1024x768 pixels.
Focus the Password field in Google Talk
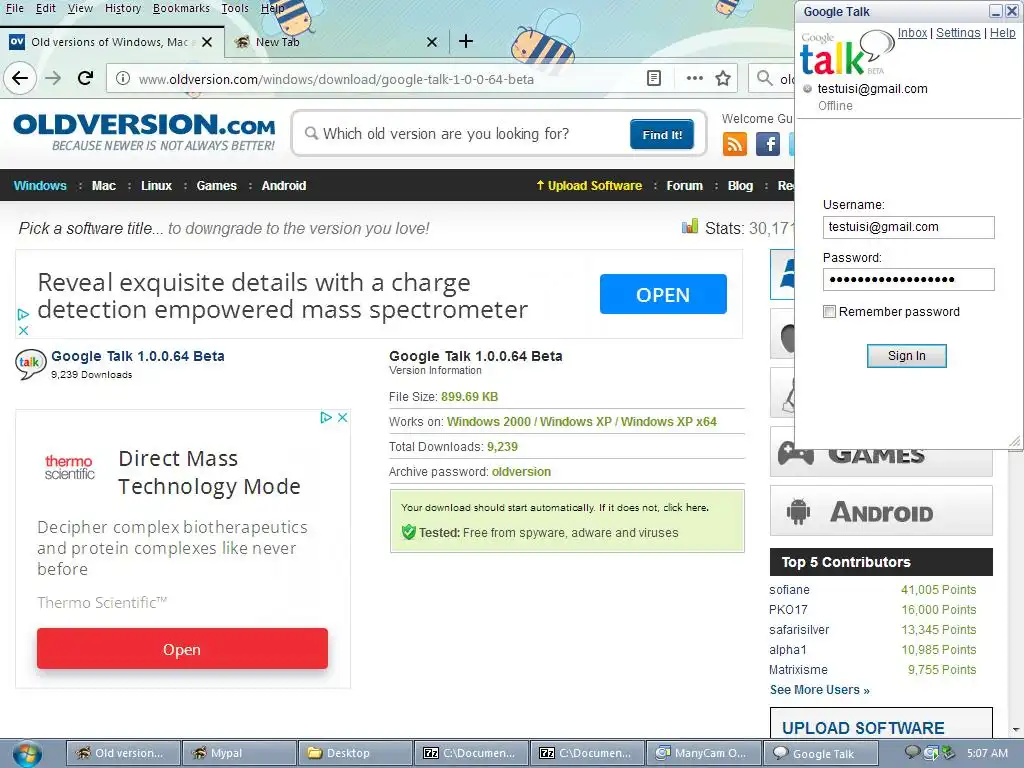[908, 280]
